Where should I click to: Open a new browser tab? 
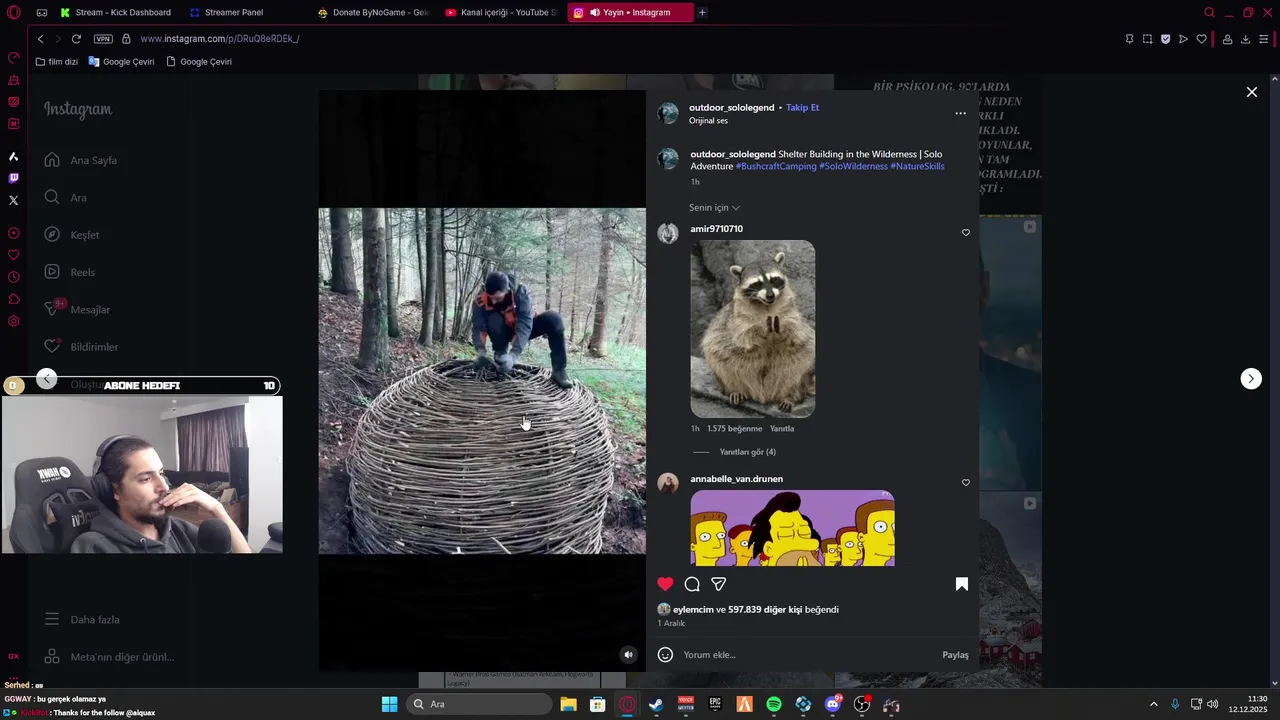tap(702, 13)
